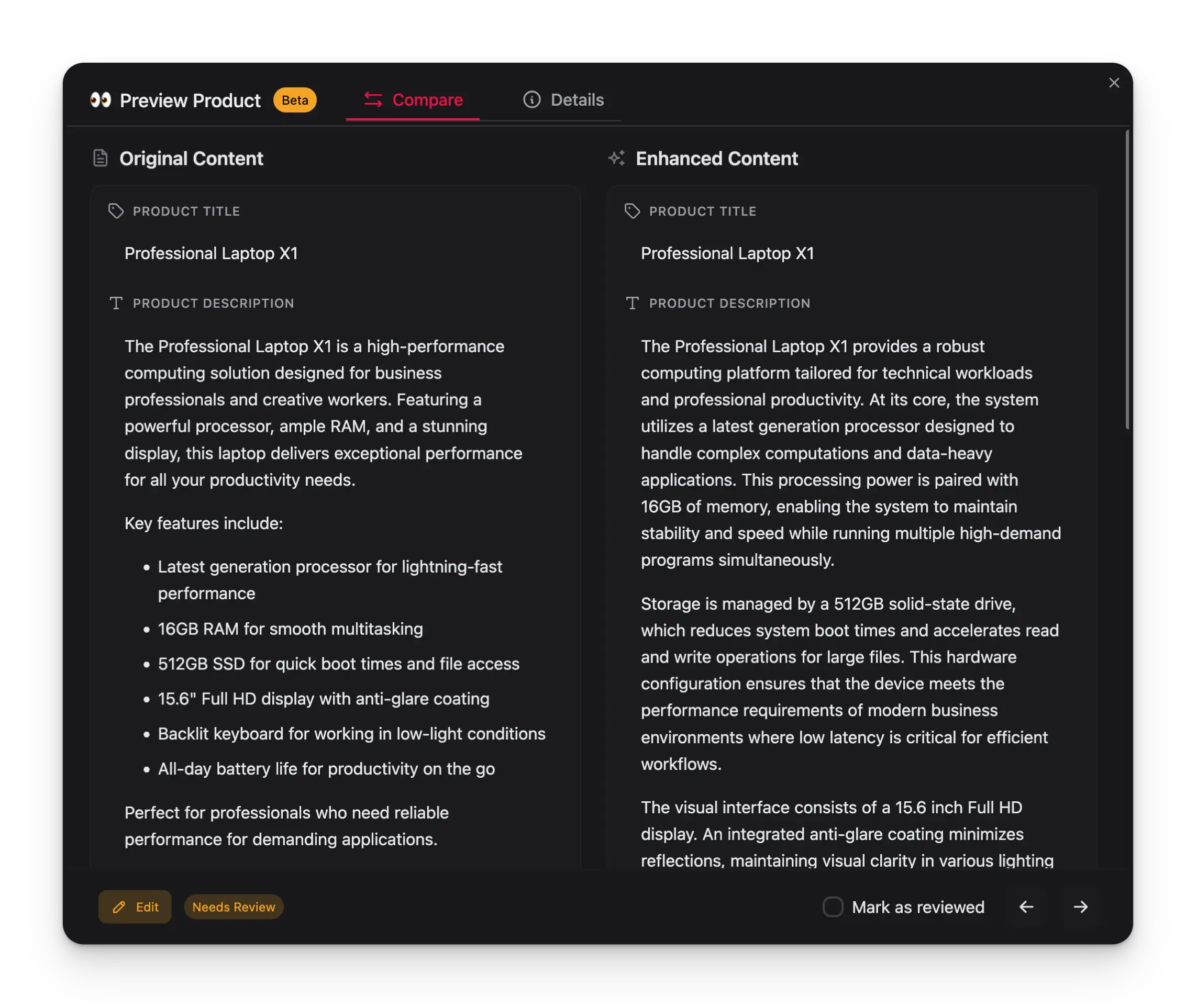This screenshot has width=1197, height=1008.
Task: Click the Professional Laptop X1 enhanced title
Action: point(727,253)
